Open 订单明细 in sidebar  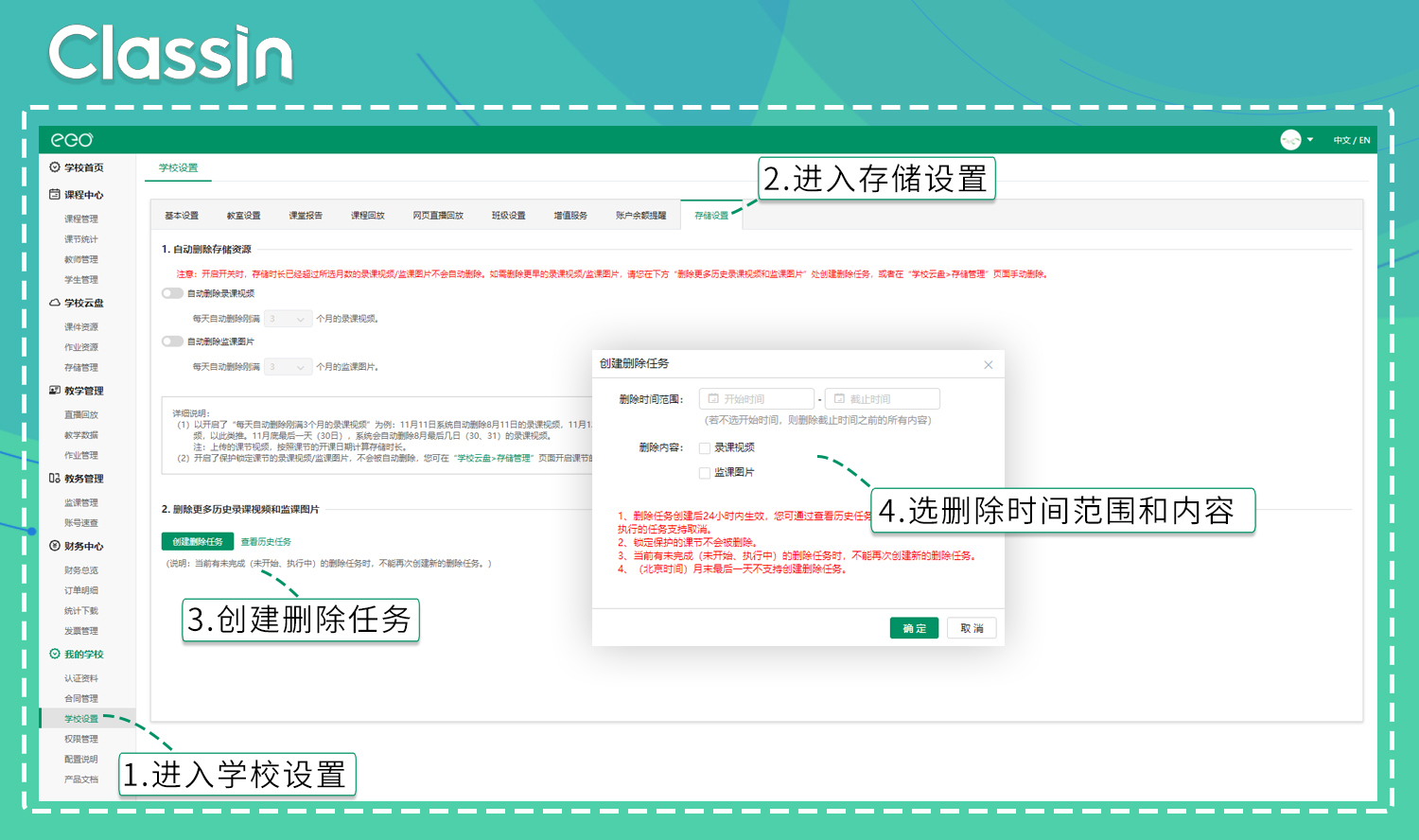click(81, 590)
